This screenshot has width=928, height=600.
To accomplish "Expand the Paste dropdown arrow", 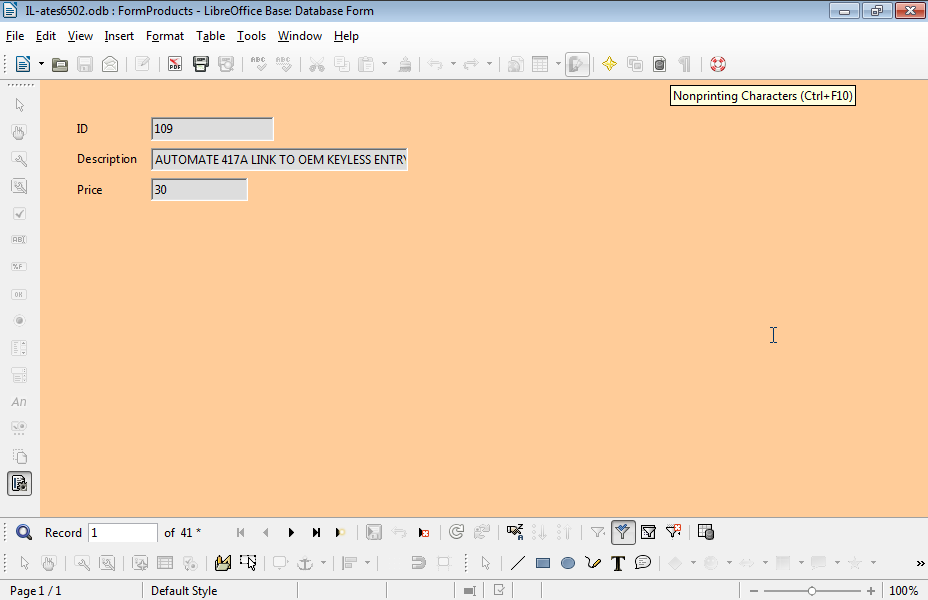I will coord(384,64).
